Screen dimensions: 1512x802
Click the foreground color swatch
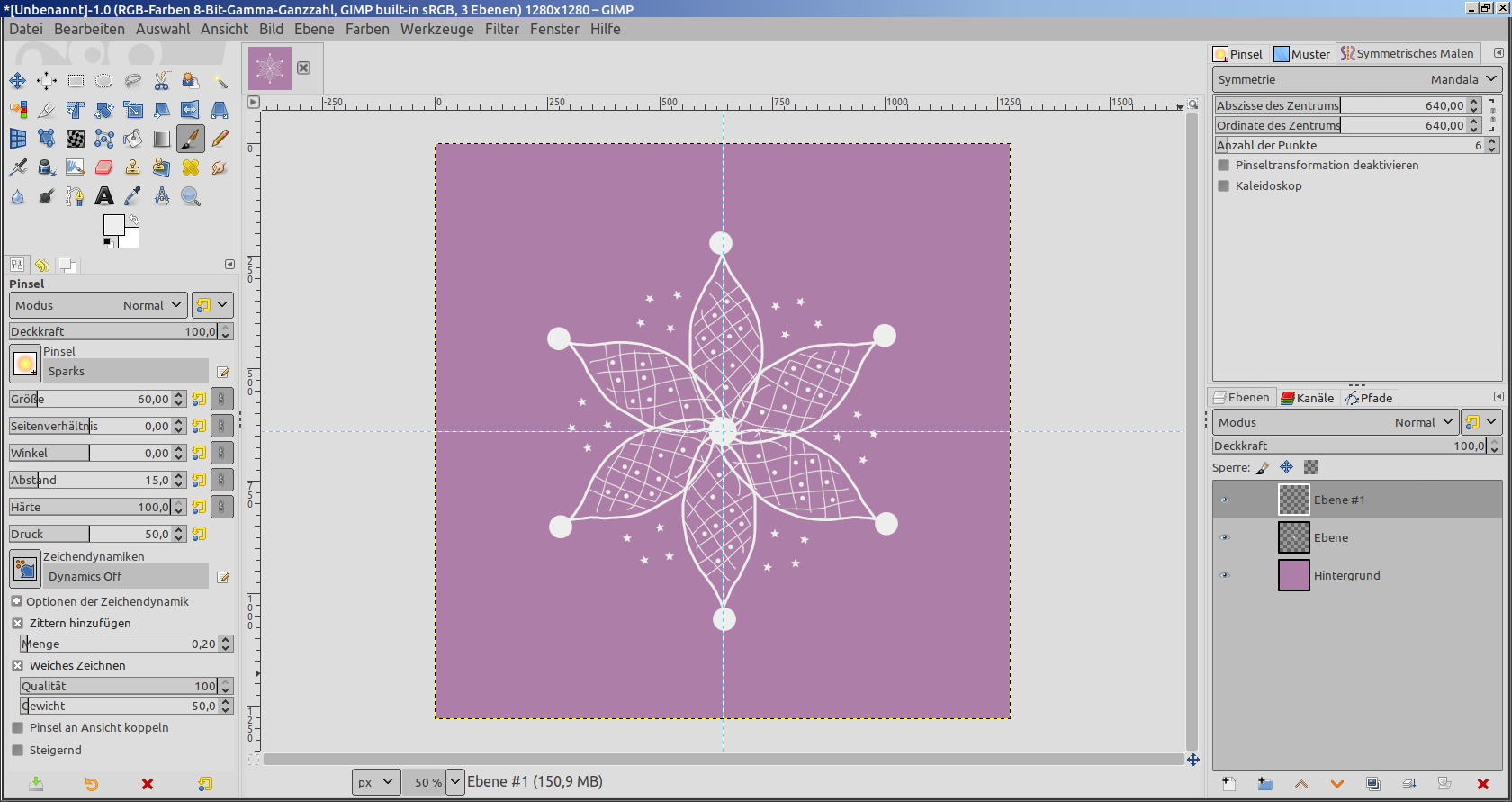[x=113, y=225]
